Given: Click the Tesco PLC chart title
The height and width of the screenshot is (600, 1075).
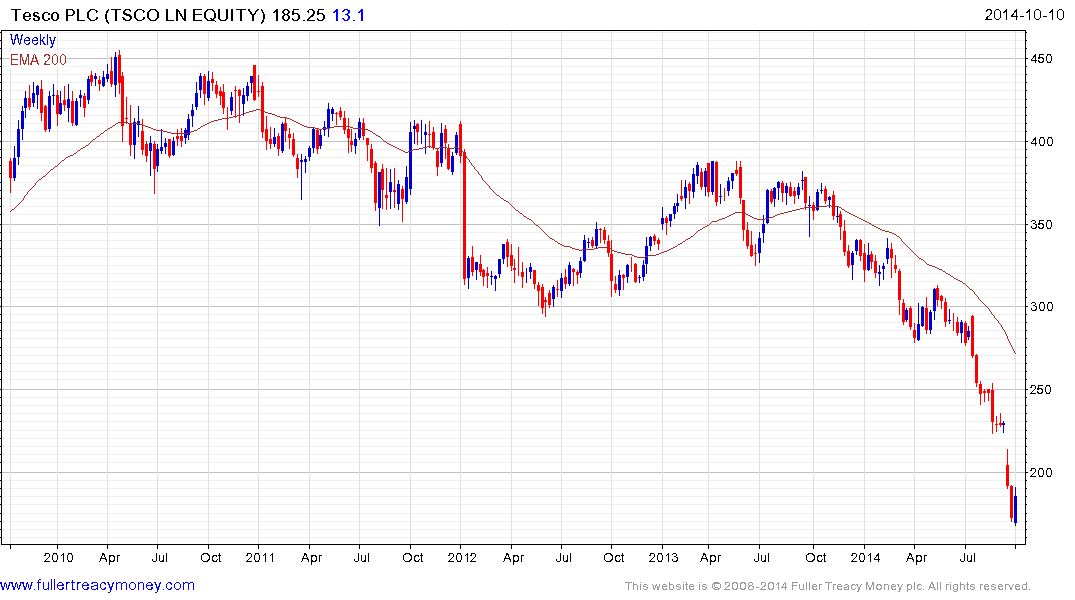Looking at the screenshot, I should pyautogui.click(x=138, y=15).
